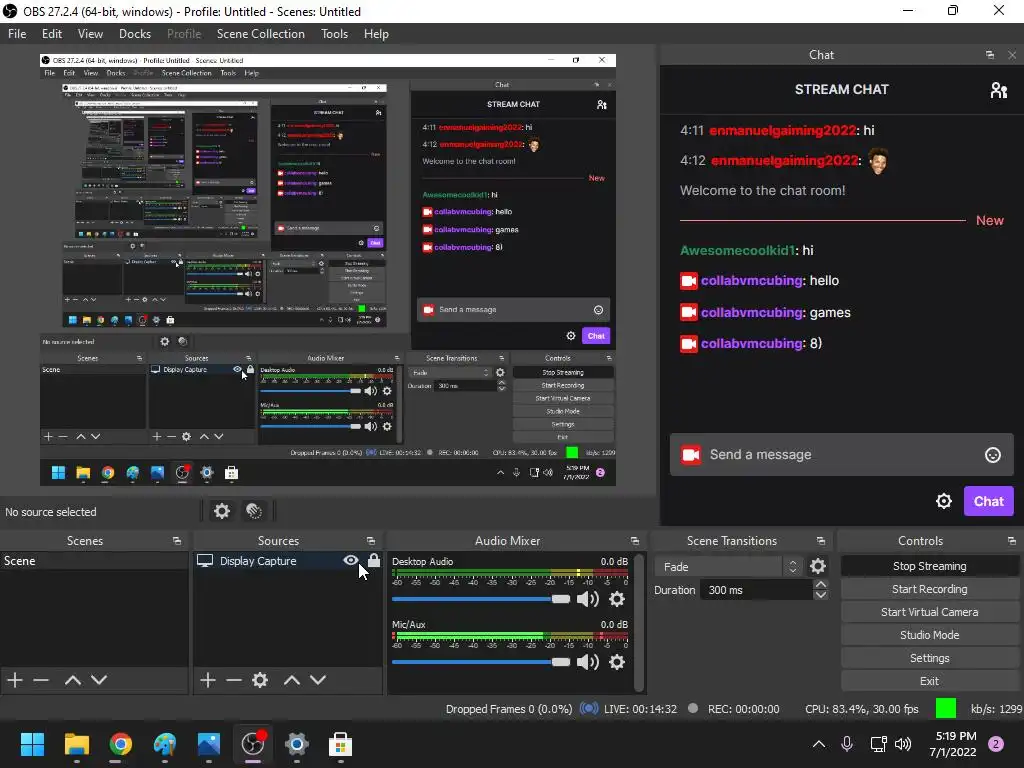
Task: Open Microsoft Store from taskbar
Action: point(340,744)
